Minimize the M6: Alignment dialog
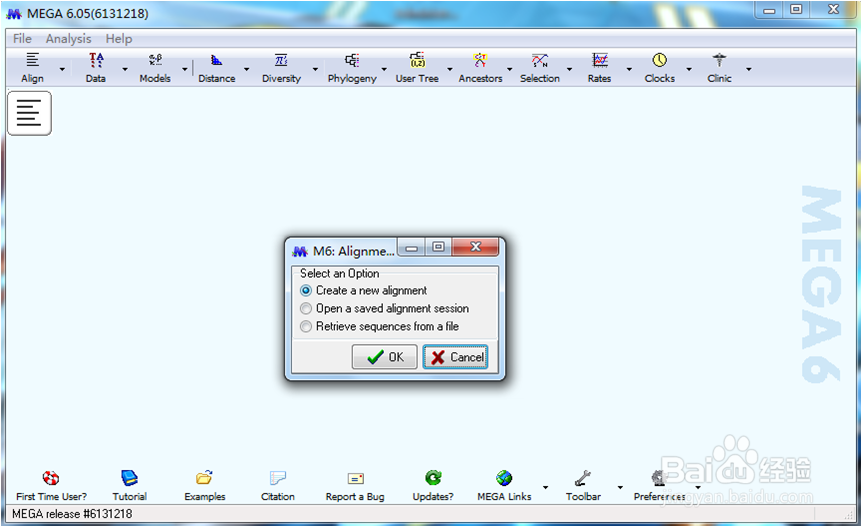 click(x=411, y=248)
